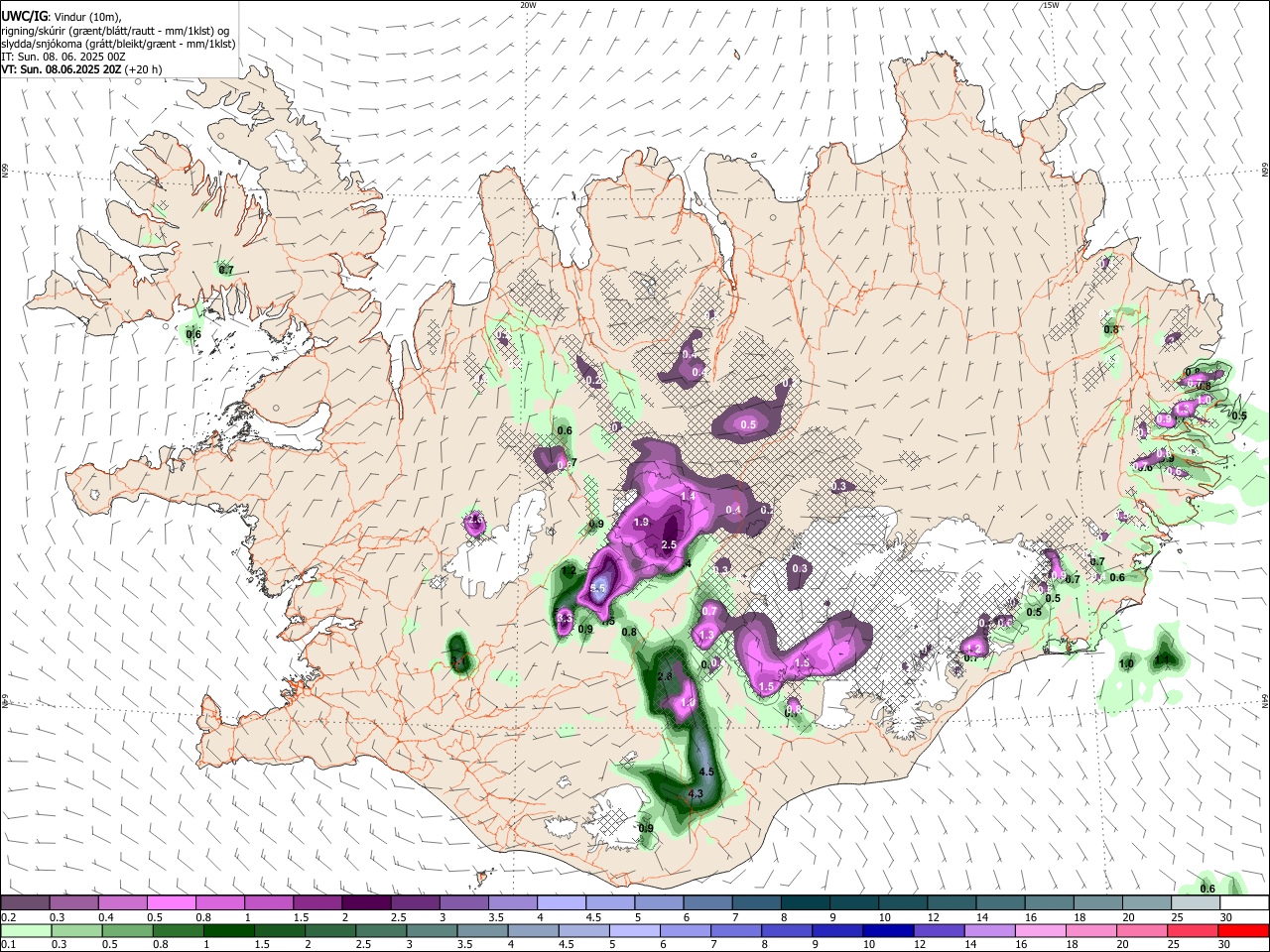The image size is (1270, 952).
Task: Select the light gray 25–30 swatch in top legend row
Action: (1195, 903)
